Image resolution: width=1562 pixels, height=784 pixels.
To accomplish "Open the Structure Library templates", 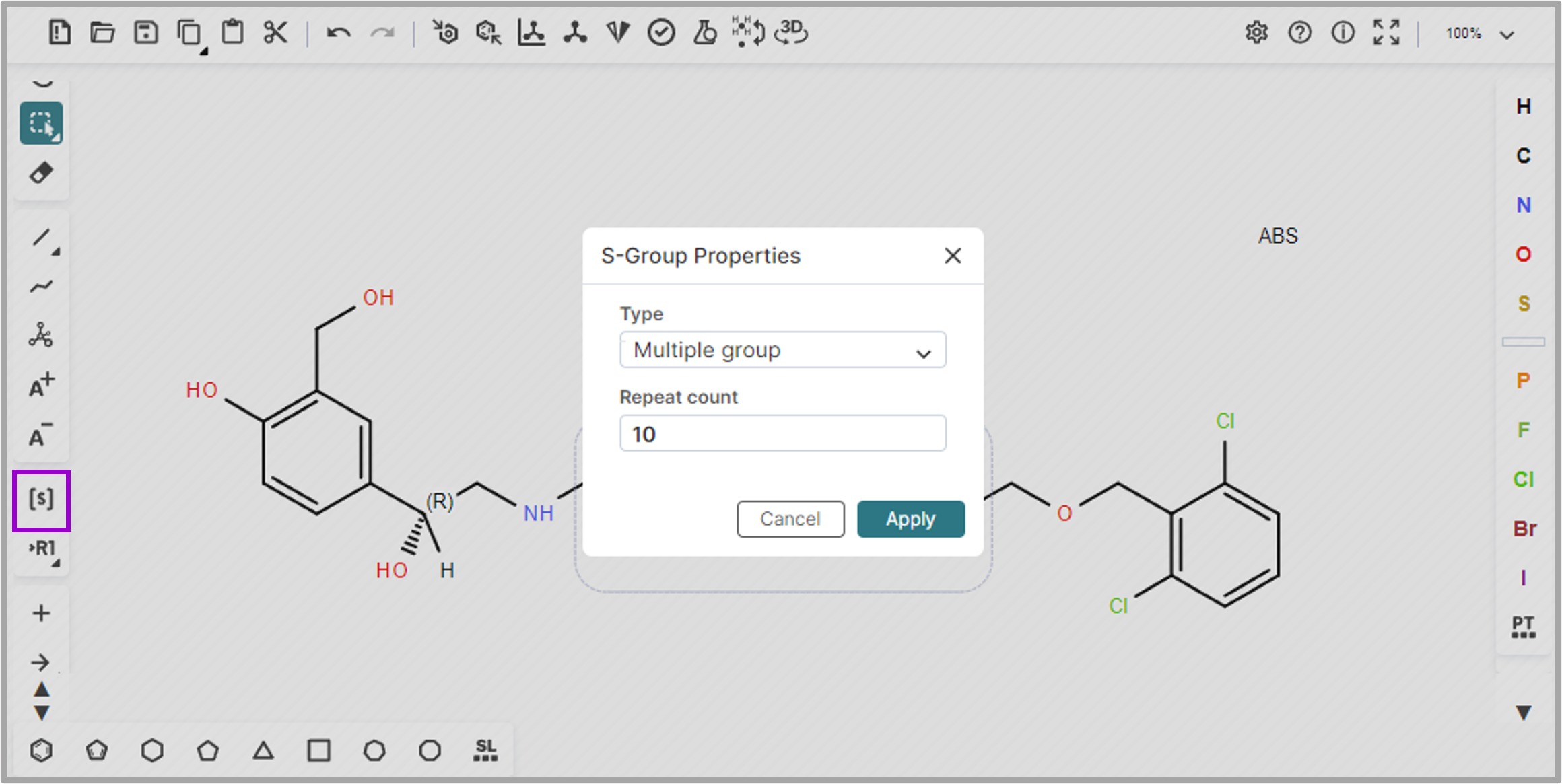I will (485, 750).
